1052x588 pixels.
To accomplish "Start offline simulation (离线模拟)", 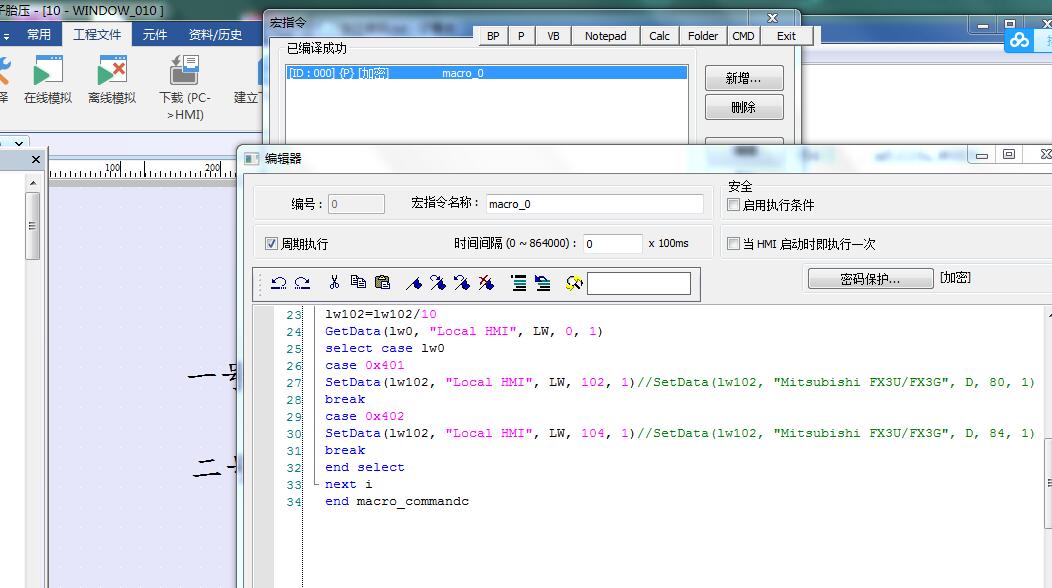I will point(111,80).
